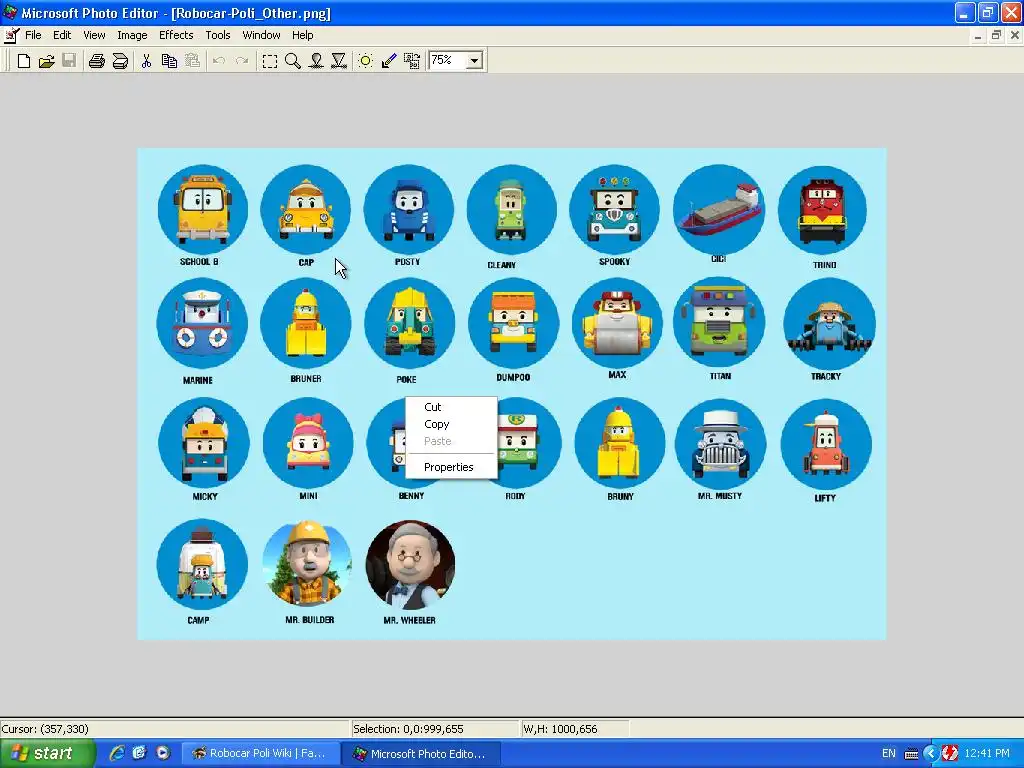Click the Trino train character
1024x768 pixels.
click(822, 210)
